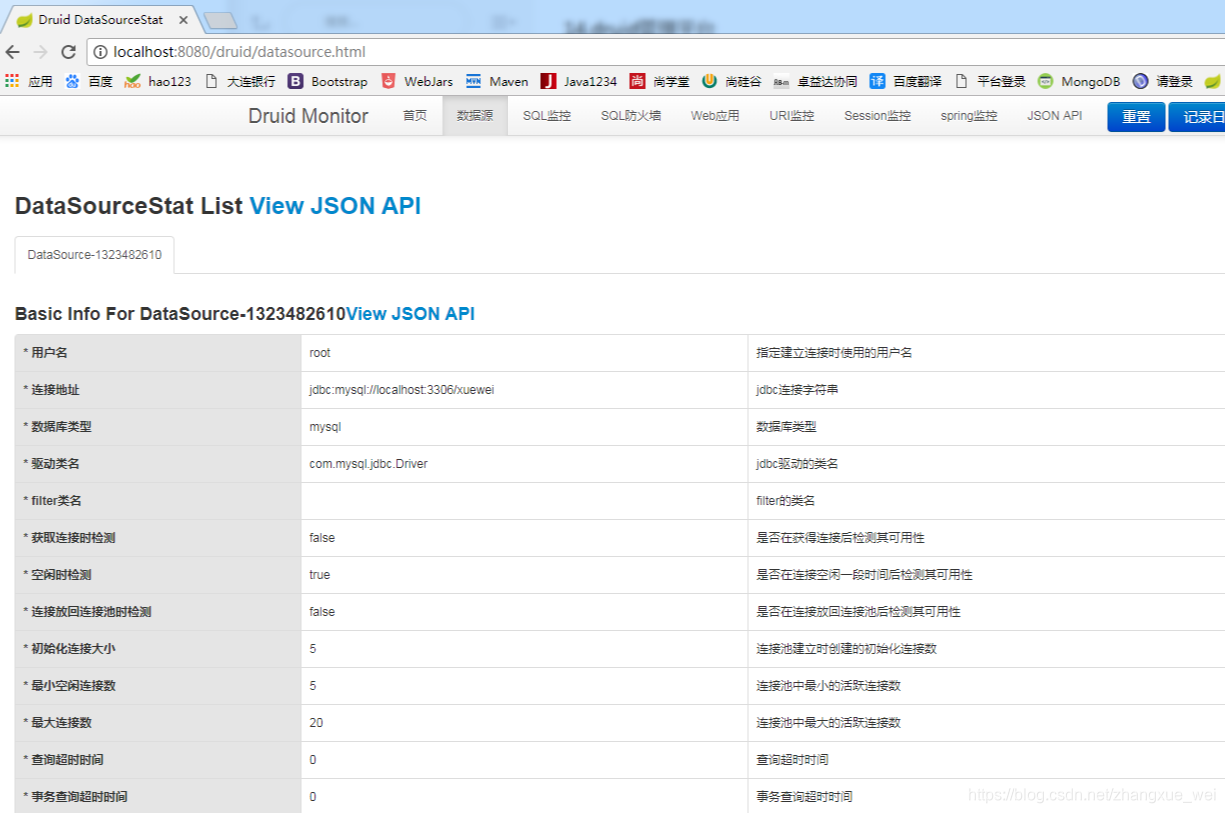
Task: Click the 获取连接时检测 value false
Action: (x=322, y=538)
